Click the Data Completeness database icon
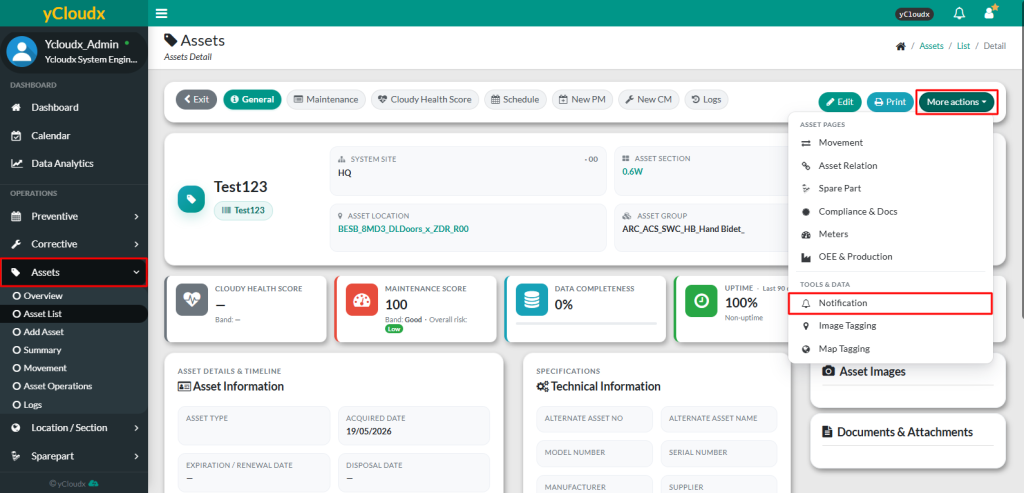Image resolution: width=1024 pixels, height=493 pixels. pyautogui.click(x=532, y=300)
